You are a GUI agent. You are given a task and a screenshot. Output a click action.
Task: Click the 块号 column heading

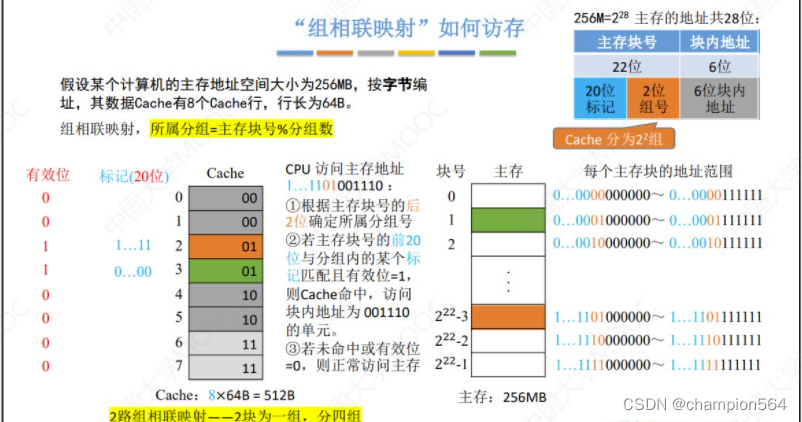(451, 171)
